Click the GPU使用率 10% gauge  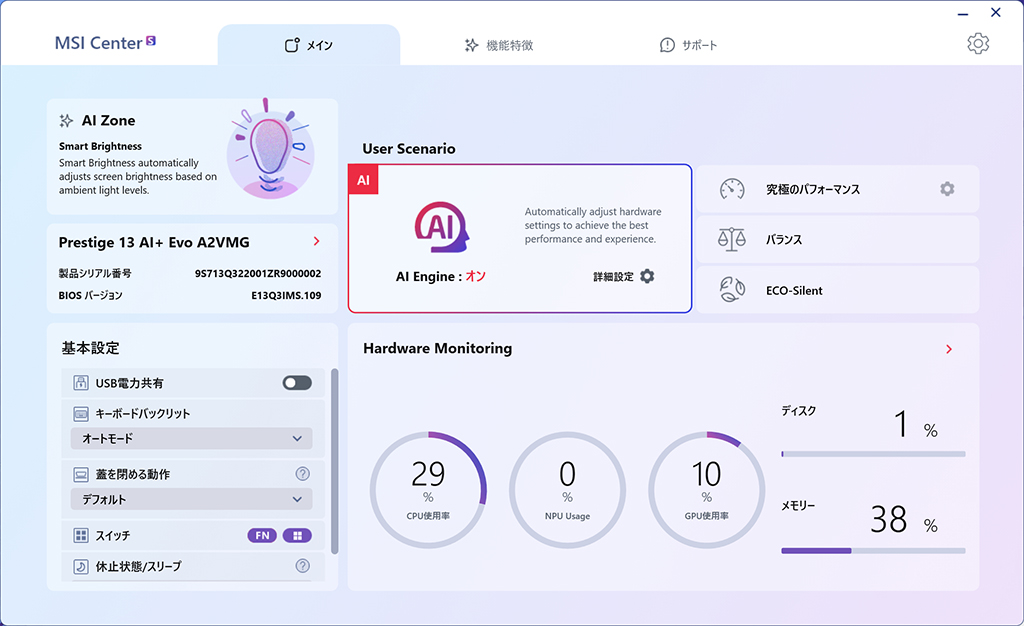pyautogui.click(x=707, y=490)
